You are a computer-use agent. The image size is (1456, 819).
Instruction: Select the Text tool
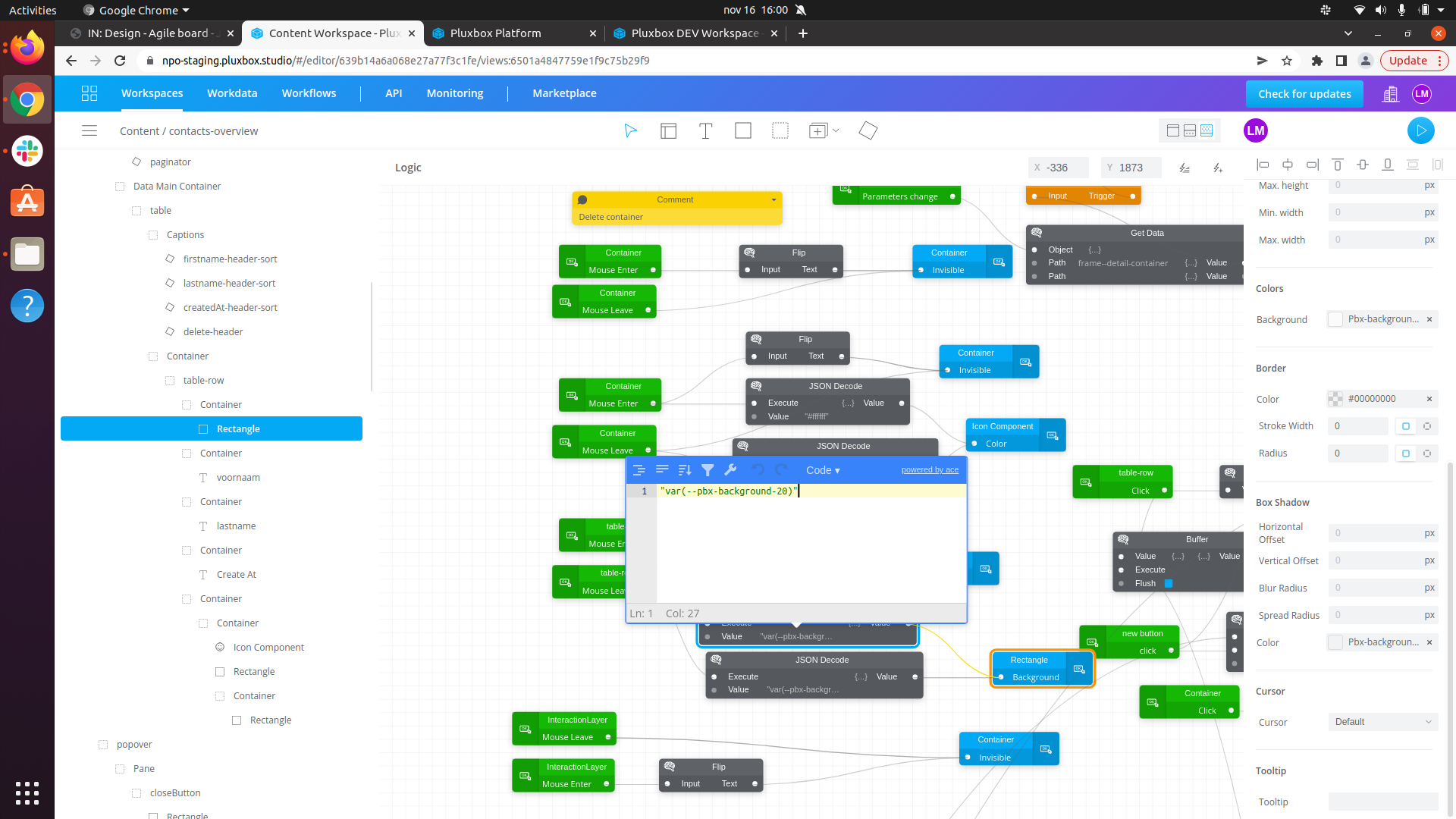pyautogui.click(x=705, y=131)
